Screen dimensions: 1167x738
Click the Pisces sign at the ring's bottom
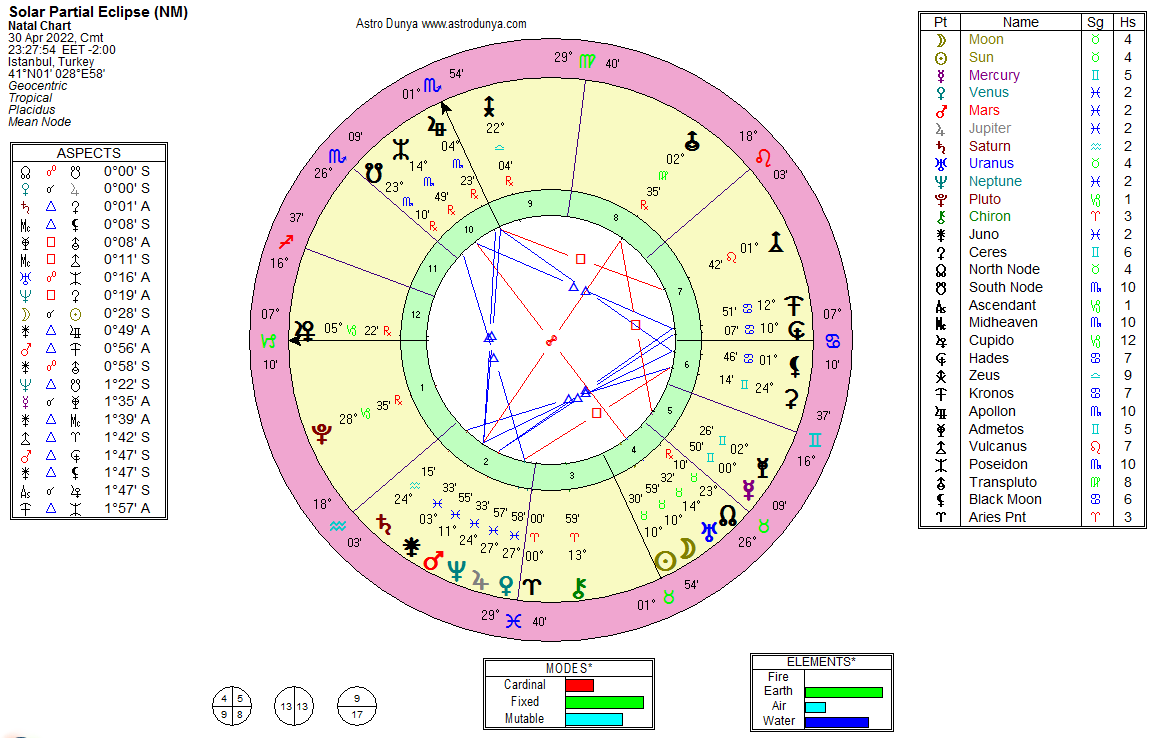click(x=514, y=620)
